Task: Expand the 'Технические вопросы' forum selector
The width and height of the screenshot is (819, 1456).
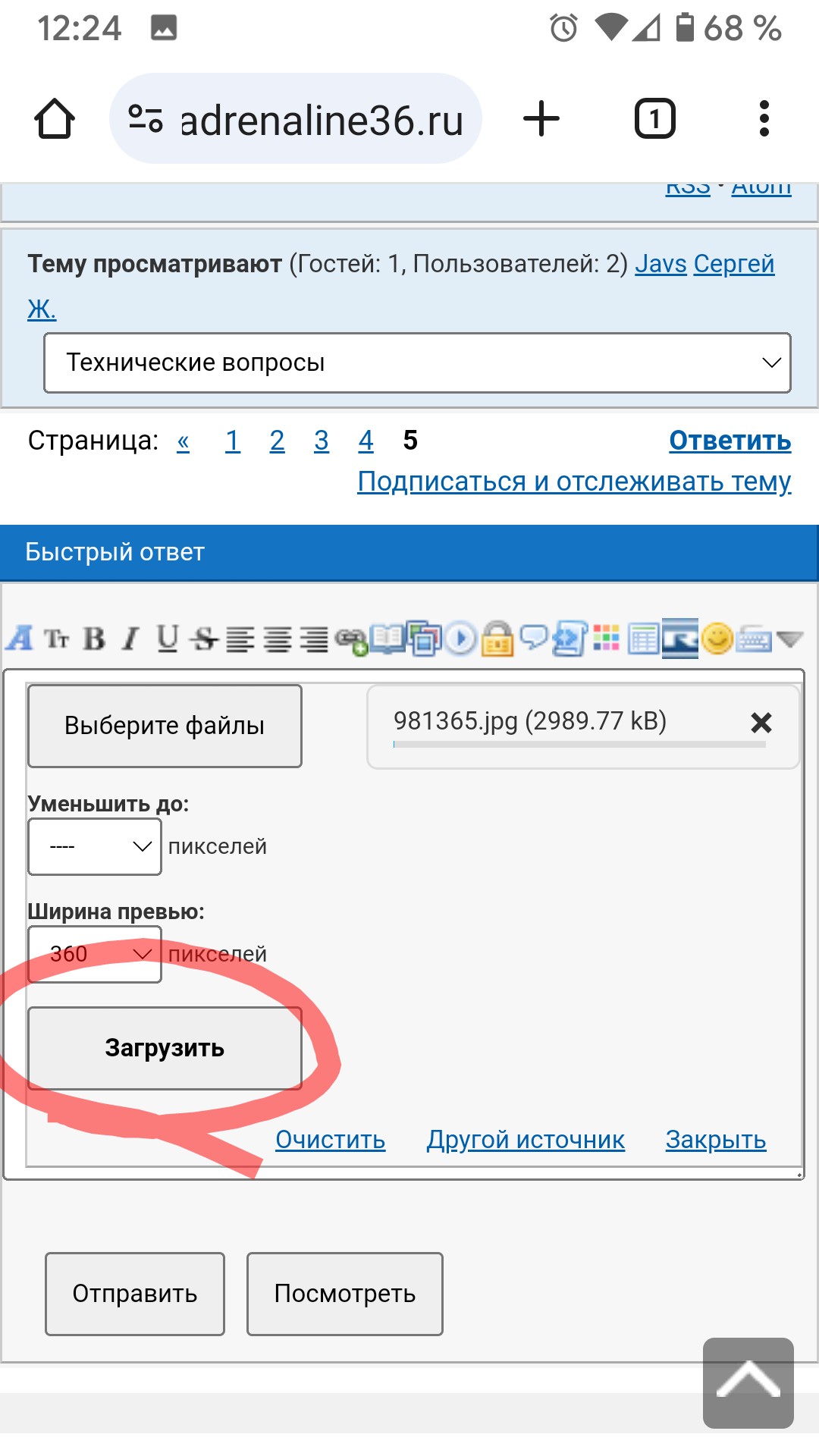Action: point(417,362)
